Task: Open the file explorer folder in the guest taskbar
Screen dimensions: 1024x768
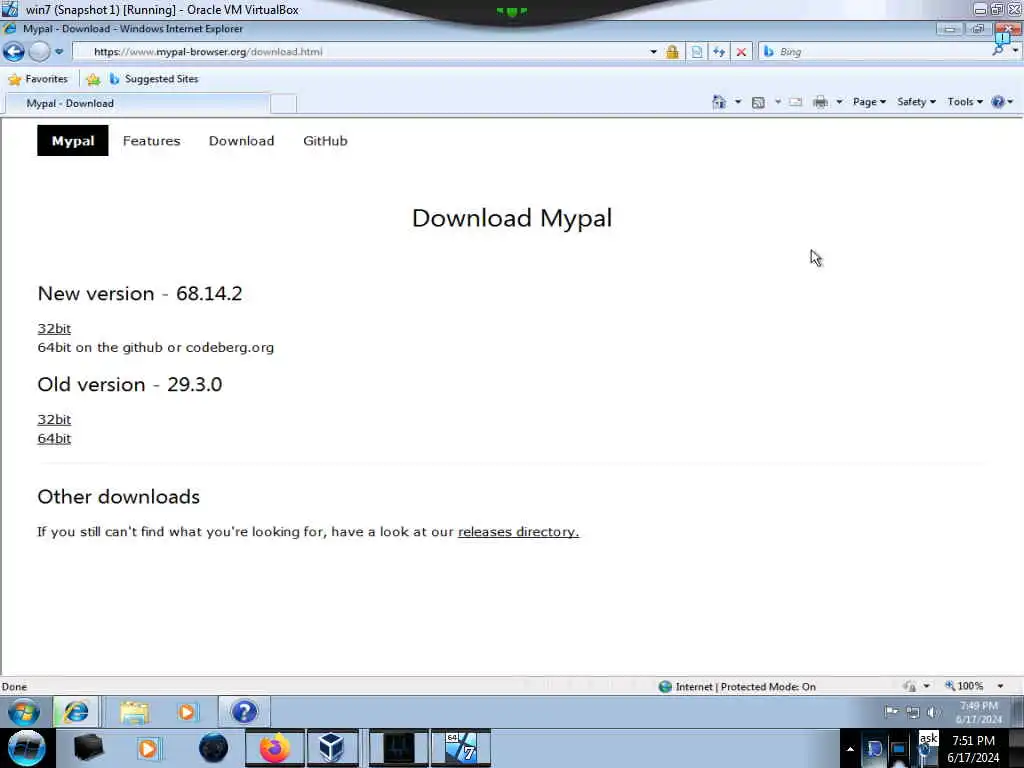Action: point(135,711)
